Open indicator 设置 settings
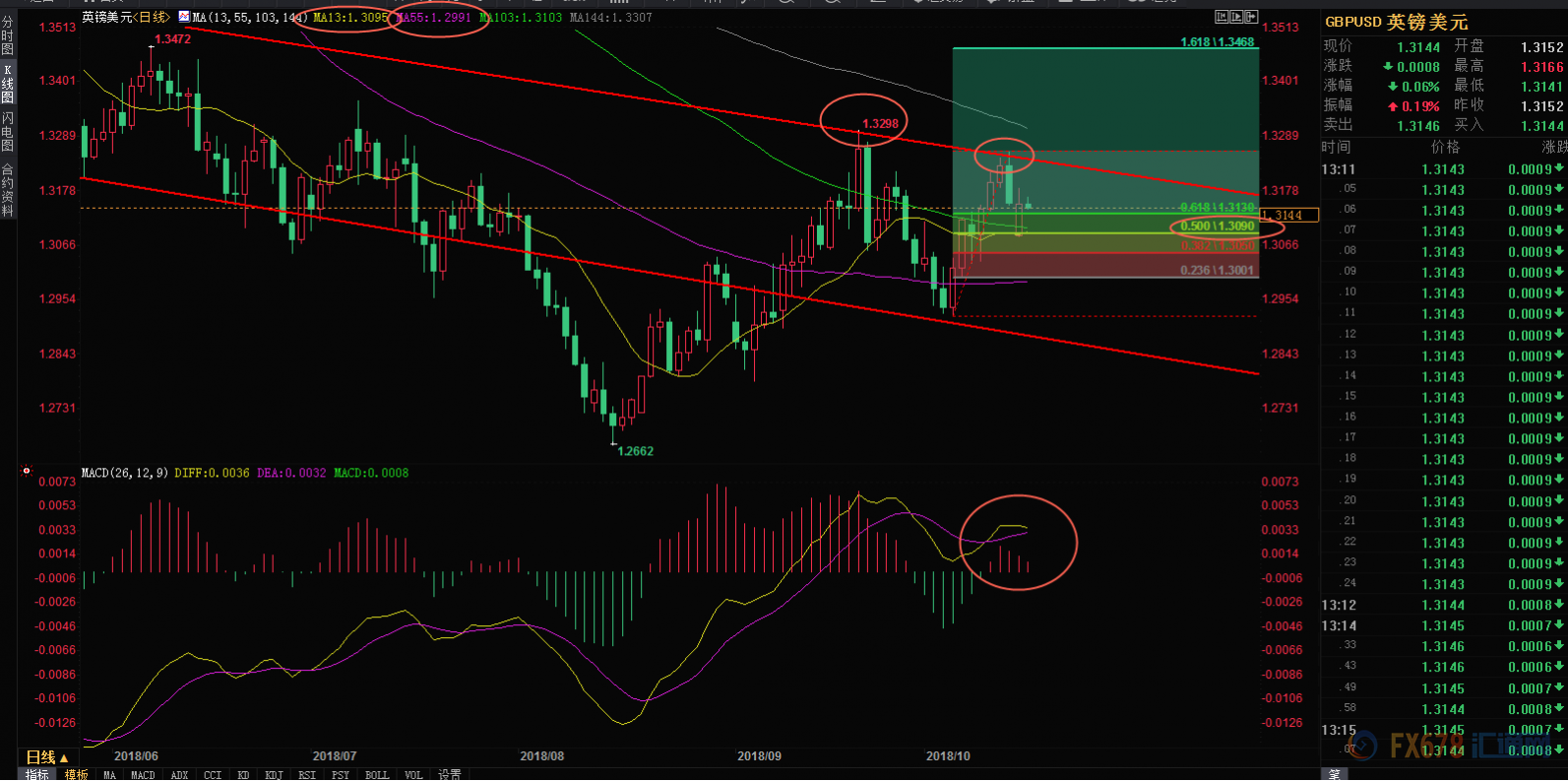 pyautogui.click(x=450, y=774)
